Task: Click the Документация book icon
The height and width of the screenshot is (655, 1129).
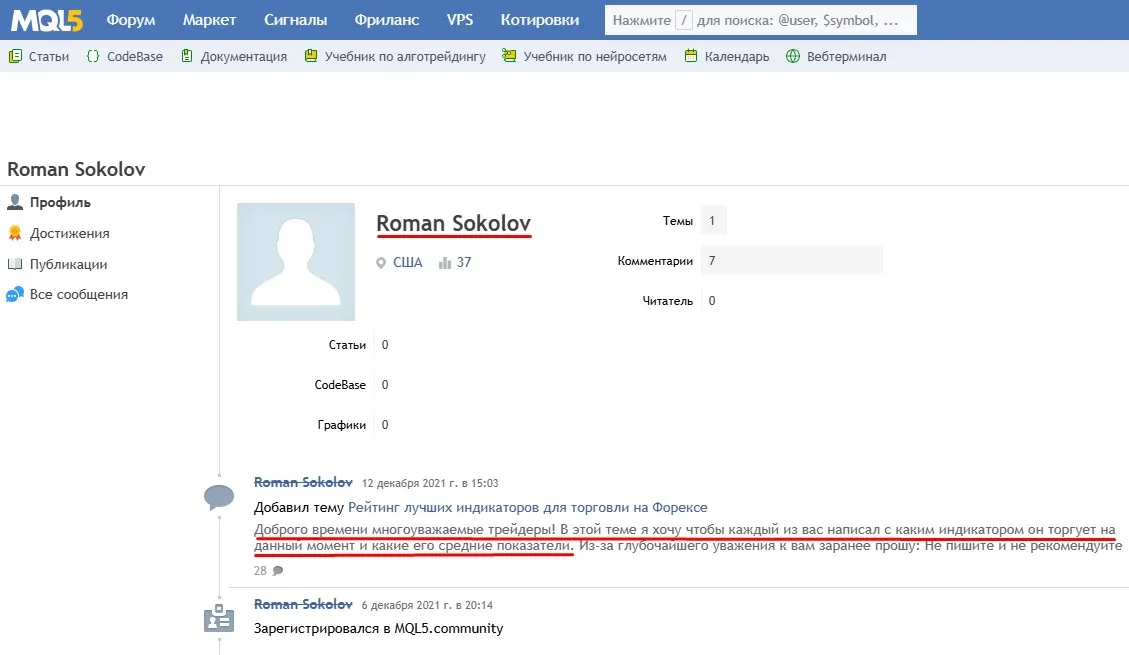Action: (x=187, y=56)
